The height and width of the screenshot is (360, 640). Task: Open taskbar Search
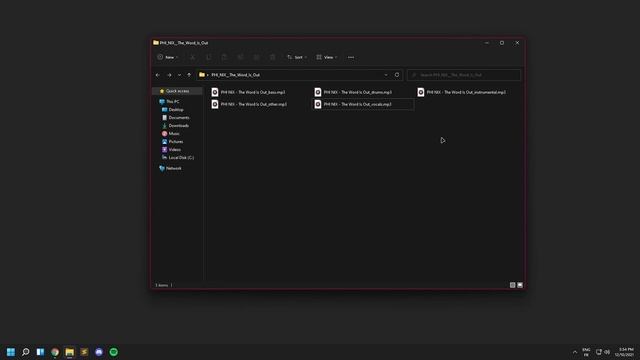[x=26, y=352]
